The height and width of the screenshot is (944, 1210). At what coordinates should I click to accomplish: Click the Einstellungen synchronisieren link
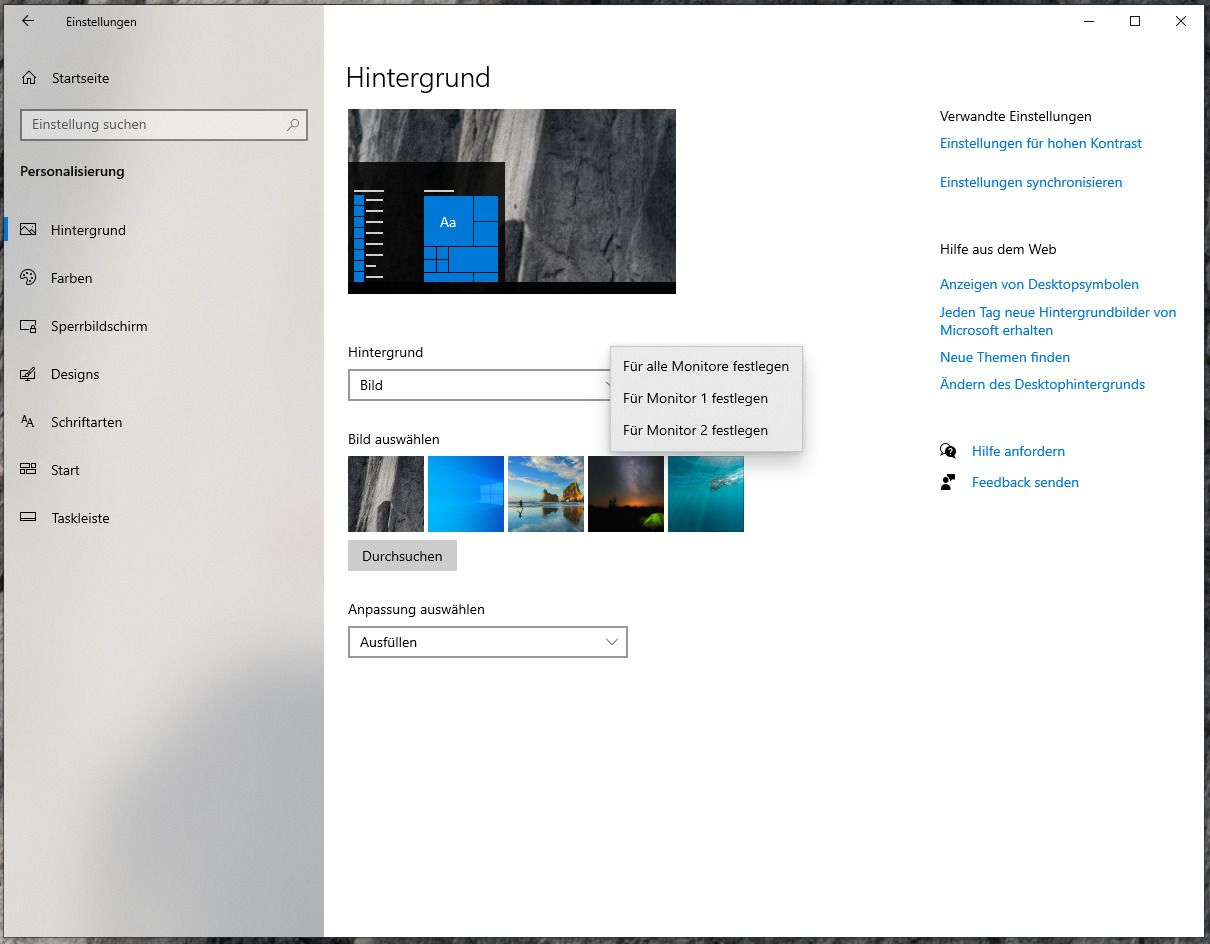pos(1030,182)
